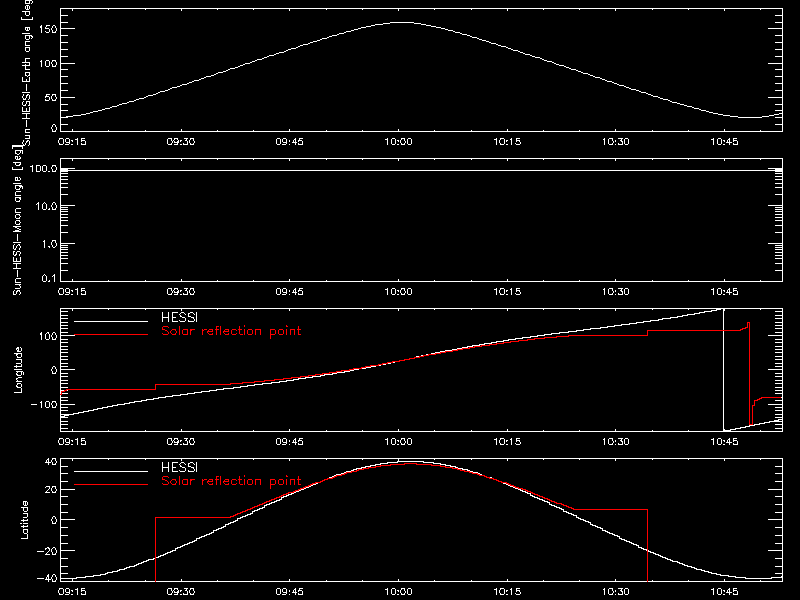
Task: Click the 'HESSI' legend label in Latitude plot
Action: tap(179, 467)
